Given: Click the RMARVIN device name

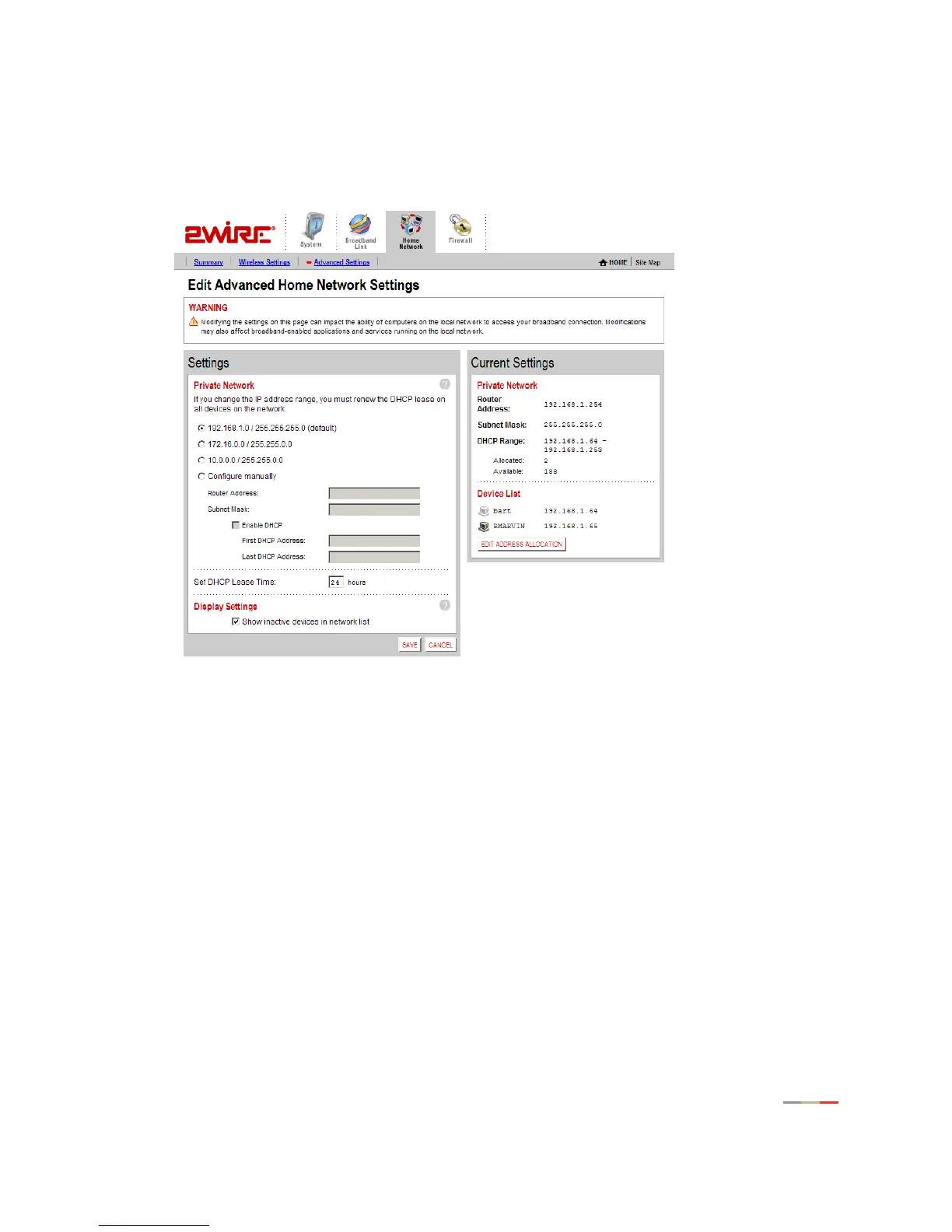Looking at the screenshot, I should pos(509,527).
